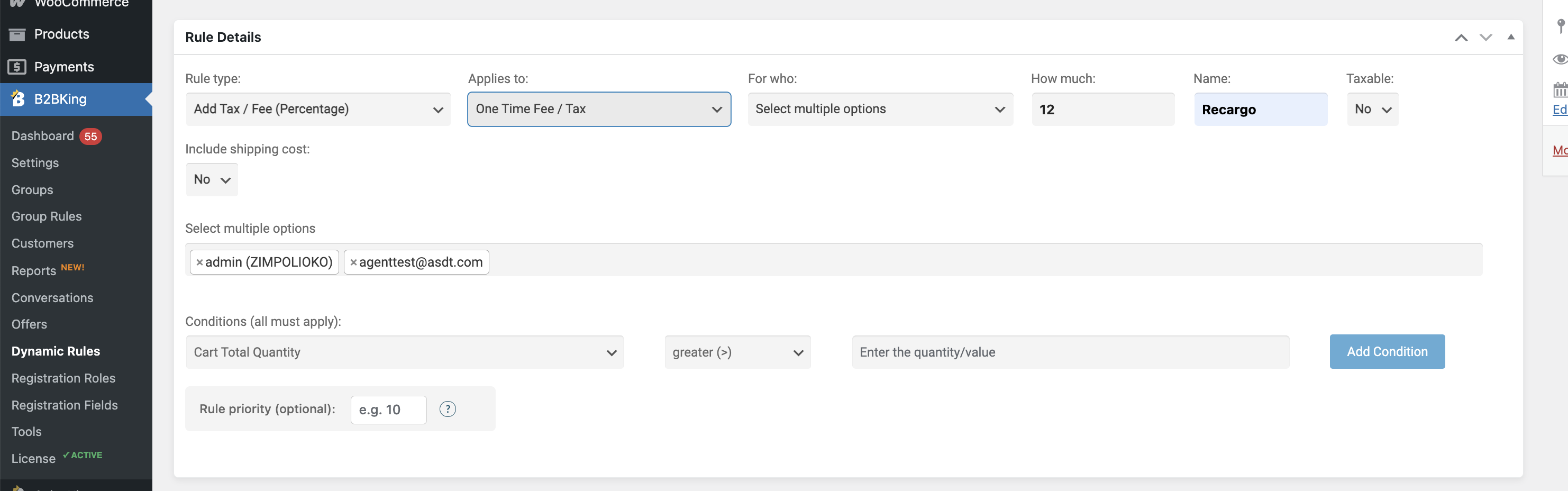Open the For who dropdown

(880, 110)
